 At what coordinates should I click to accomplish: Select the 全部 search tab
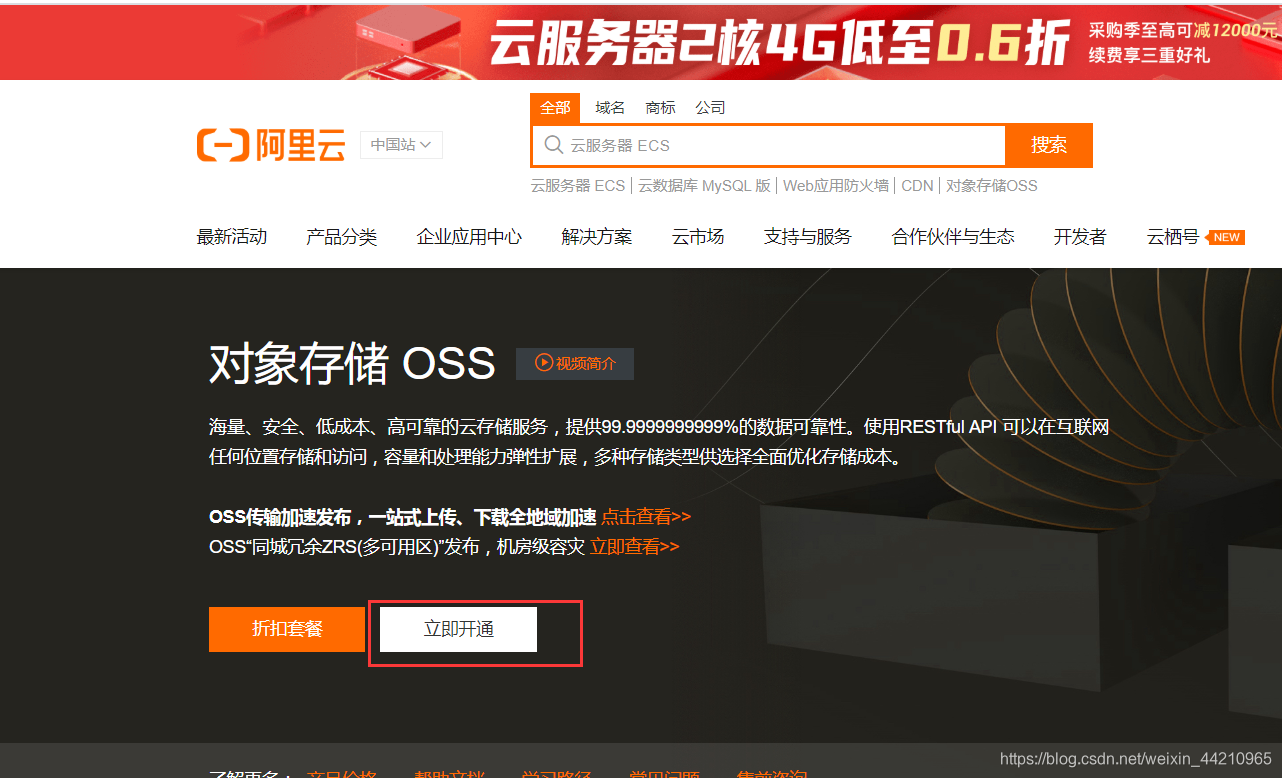pos(555,108)
